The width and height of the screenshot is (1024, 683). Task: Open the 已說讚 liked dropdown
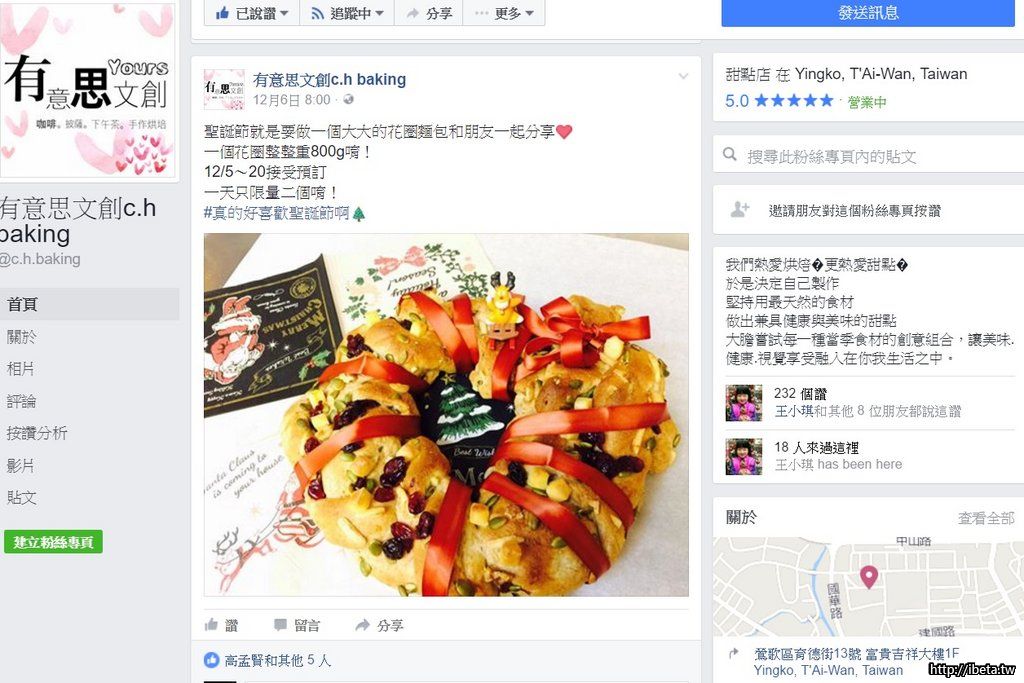point(252,12)
